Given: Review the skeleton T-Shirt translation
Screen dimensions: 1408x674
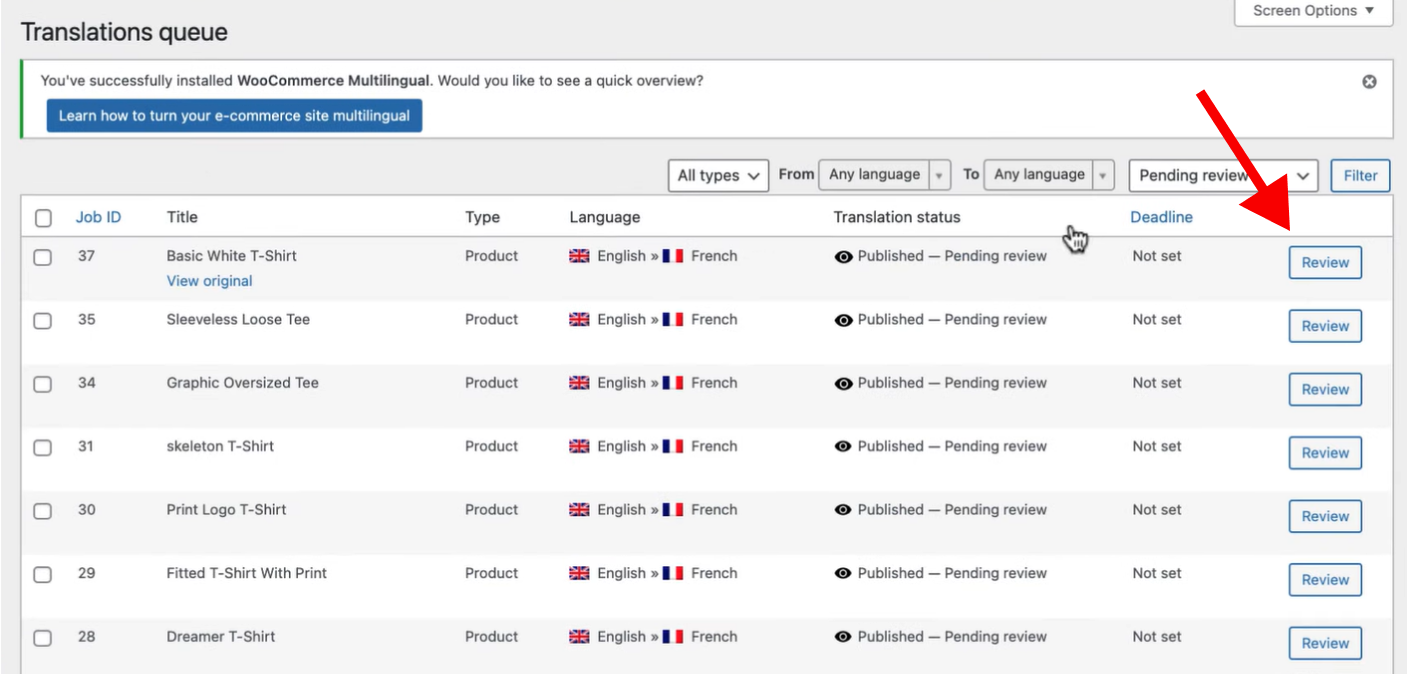Looking at the screenshot, I should coord(1325,453).
